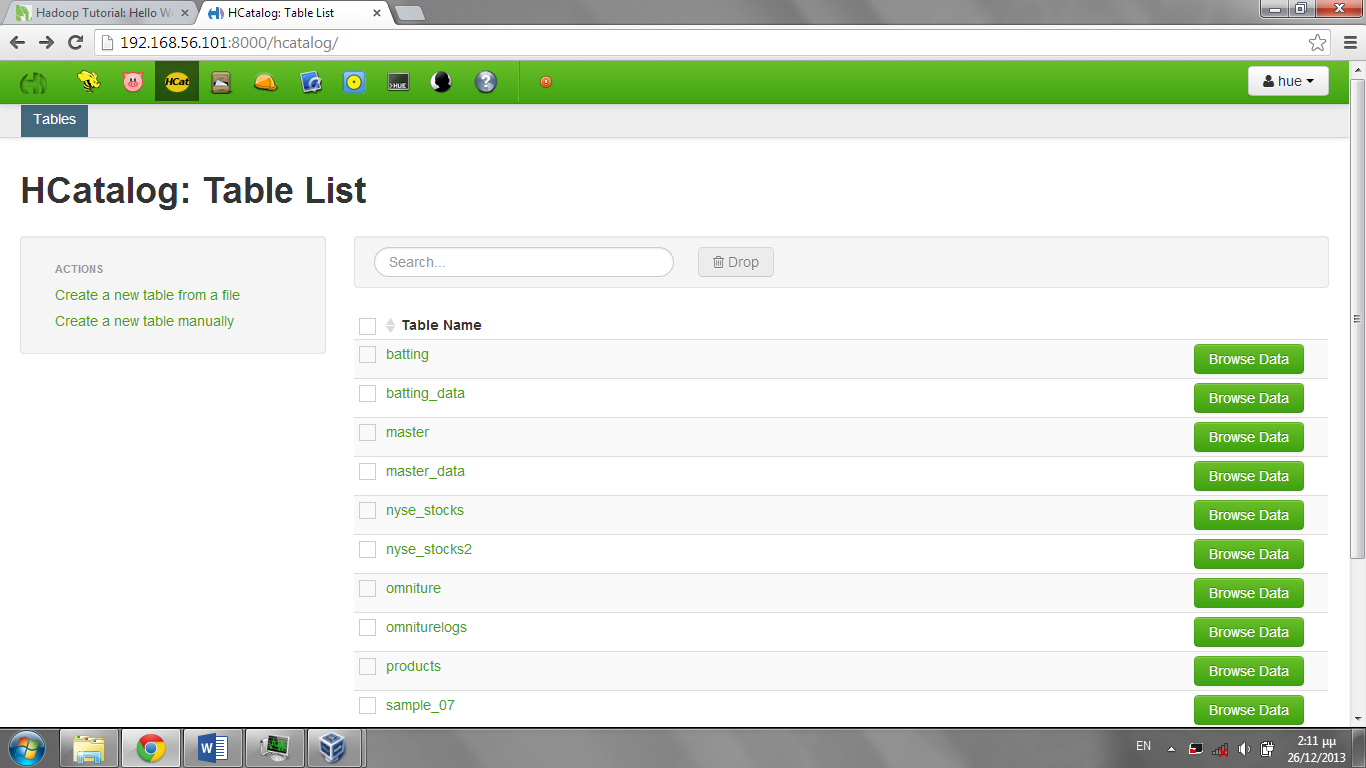Check the batting table checkbox

[x=367, y=354]
